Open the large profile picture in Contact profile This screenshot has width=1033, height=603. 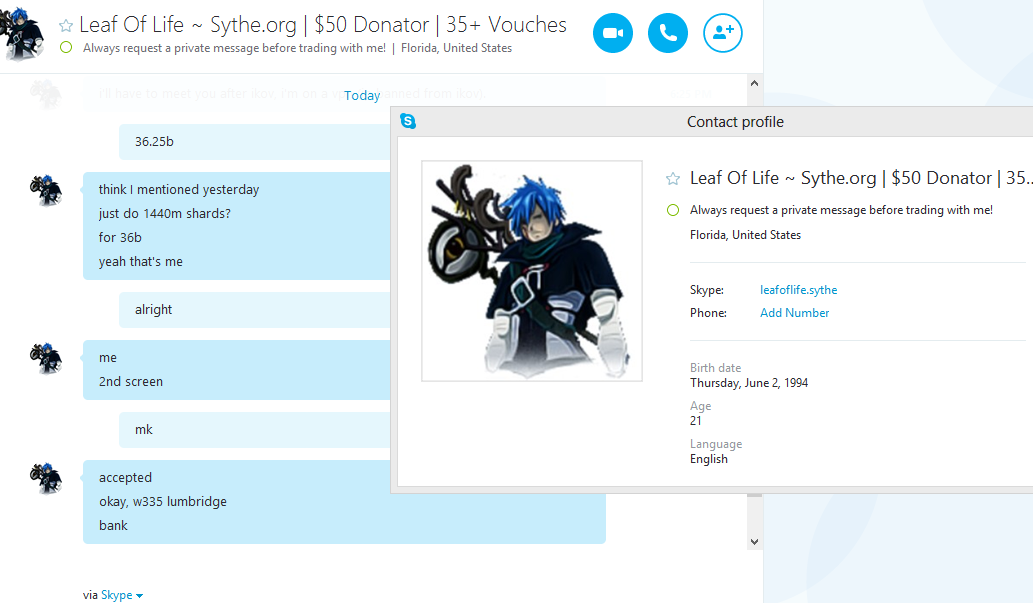pyautogui.click(x=532, y=271)
